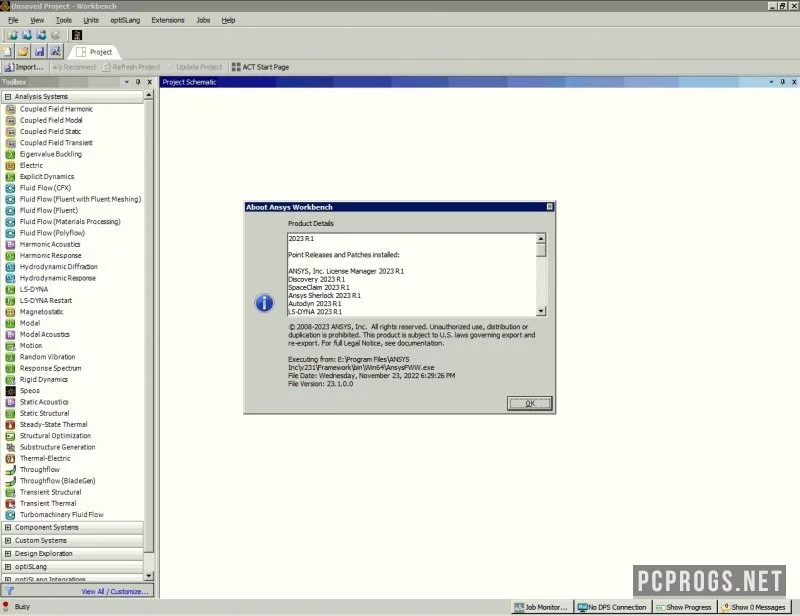800x616 pixels.
Task: Click the Save floppy disk icon
Action: point(39,52)
